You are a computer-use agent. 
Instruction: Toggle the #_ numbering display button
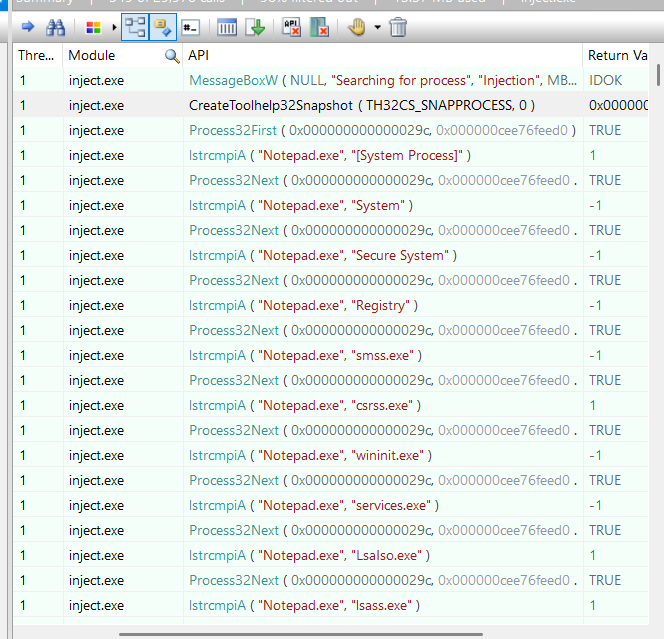pos(190,27)
